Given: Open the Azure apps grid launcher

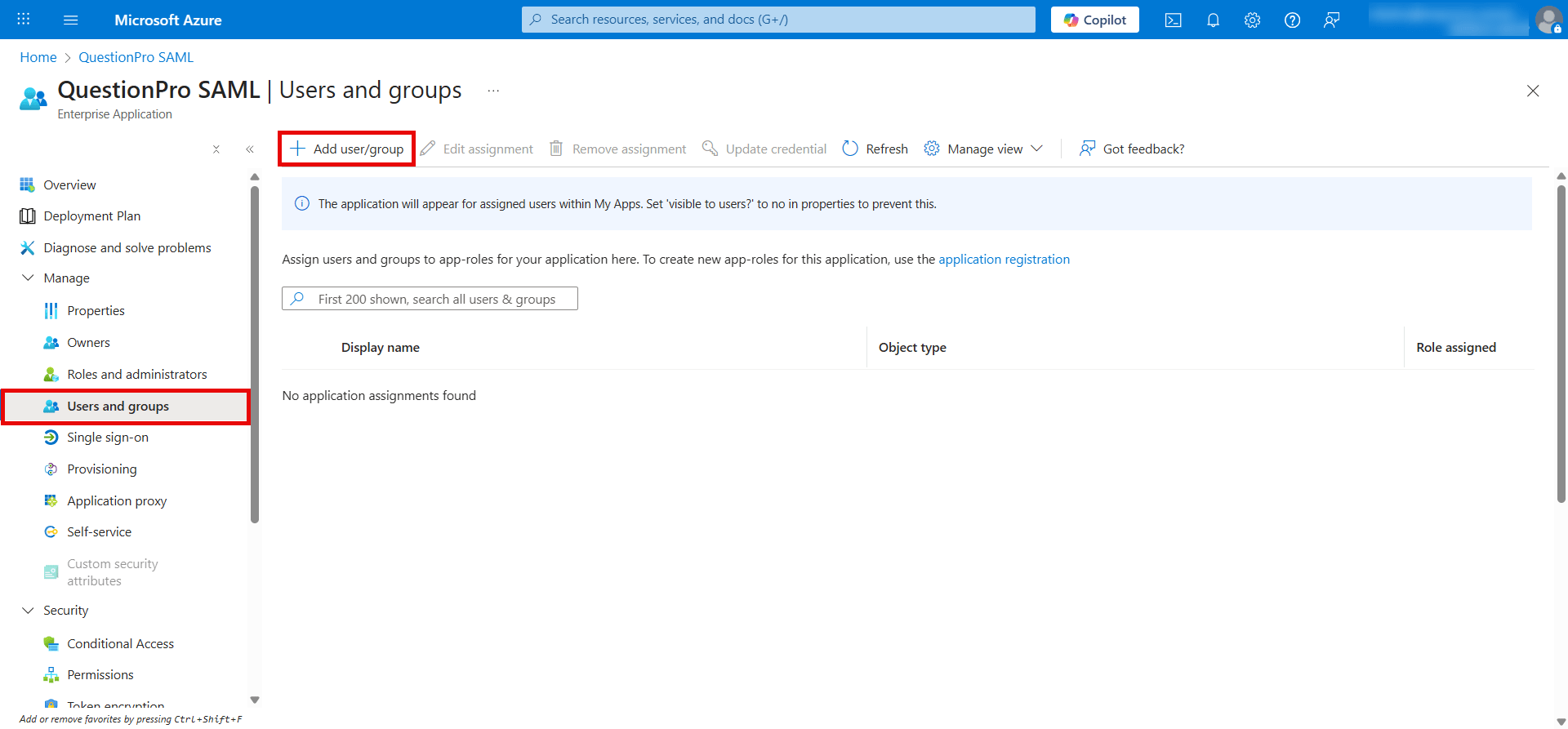Looking at the screenshot, I should pos(24,20).
